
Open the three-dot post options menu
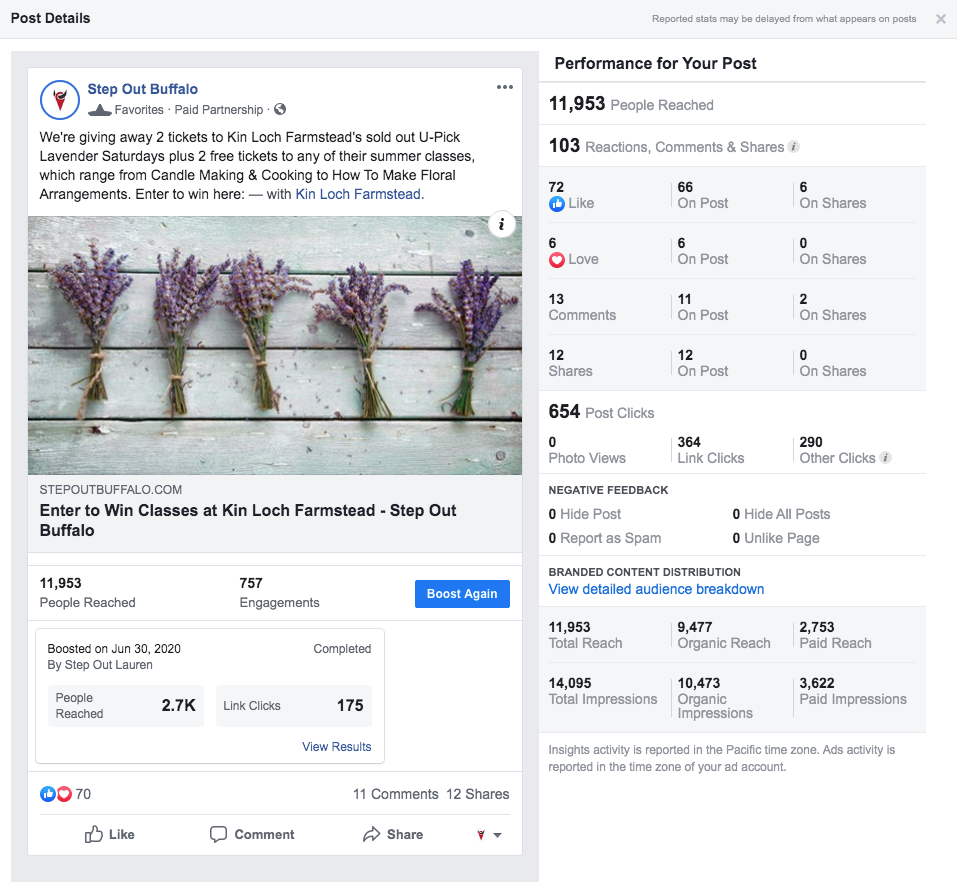click(505, 87)
